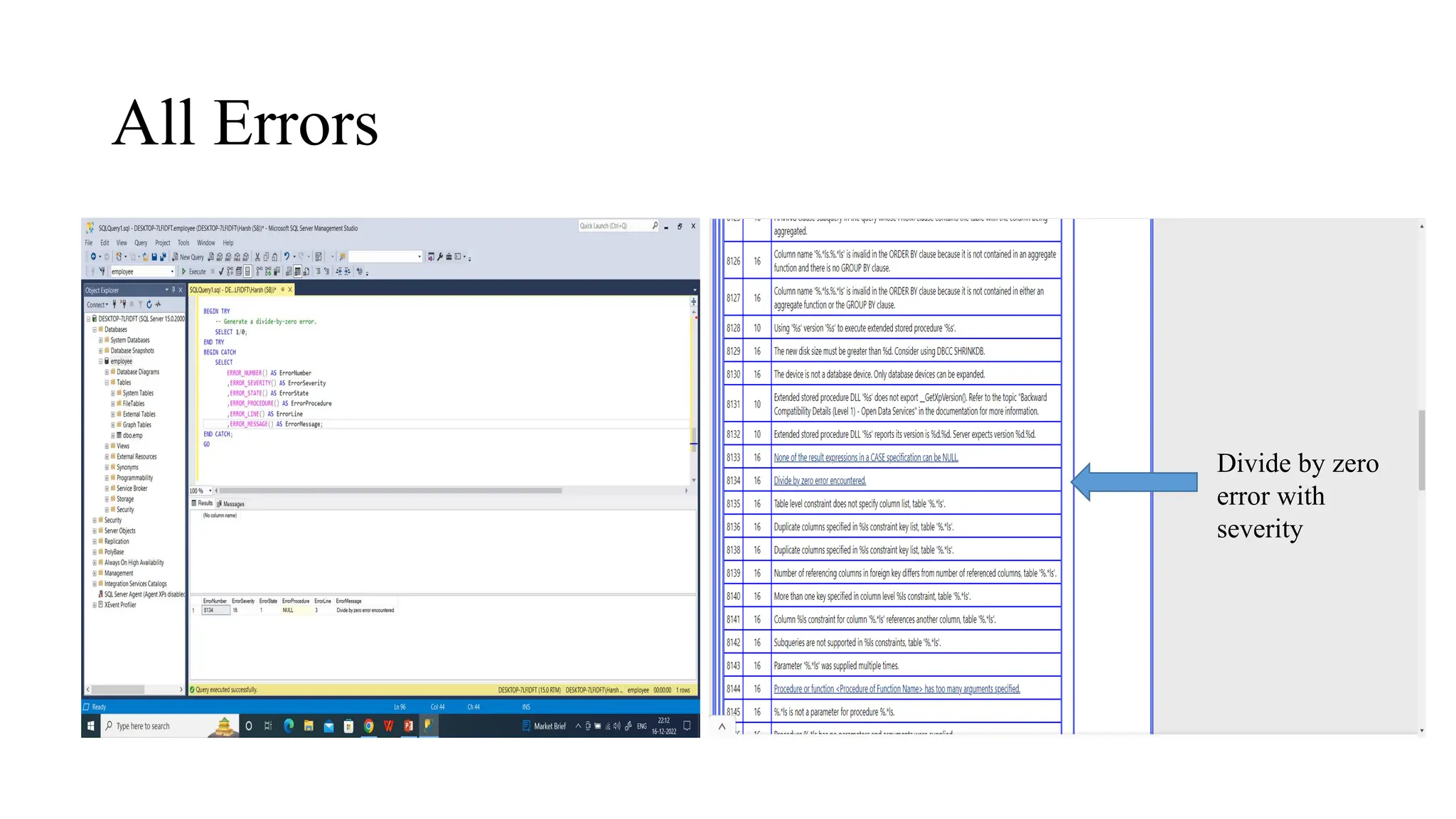Pin the Object Explorer panel
This screenshot has width=1456, height=819.
pos(173,290)
